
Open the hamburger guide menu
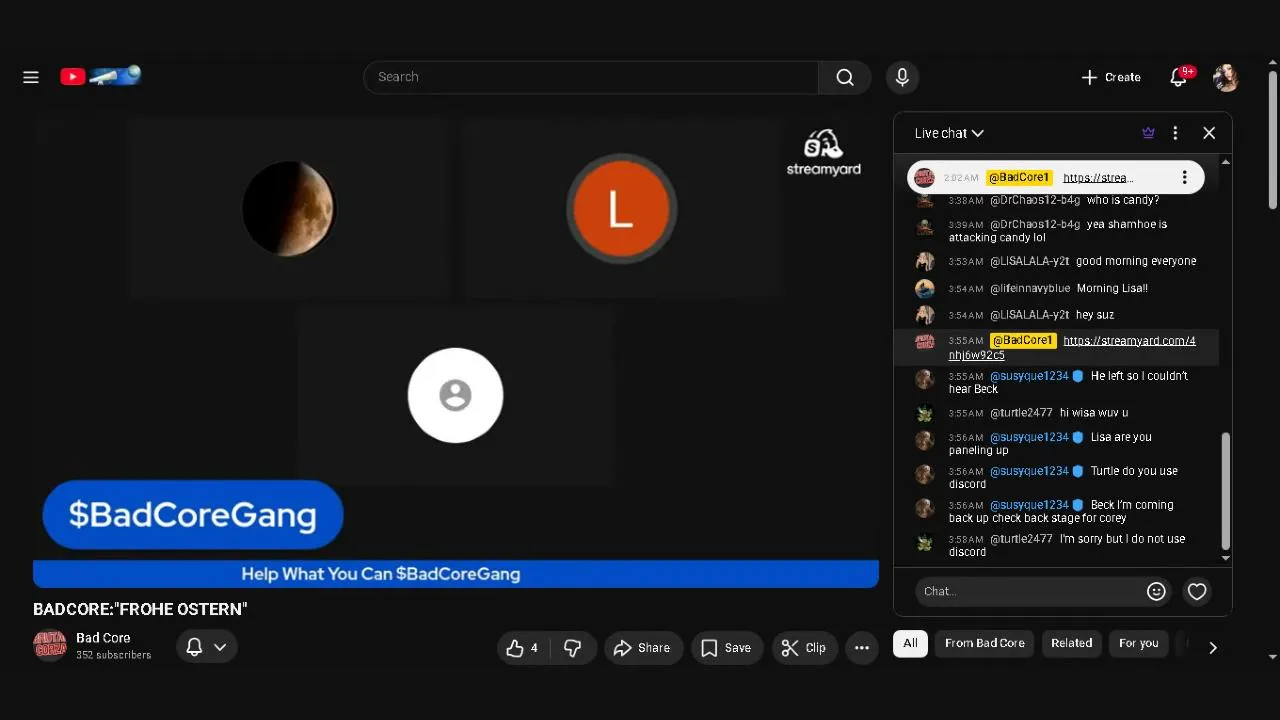click(31, 77)
